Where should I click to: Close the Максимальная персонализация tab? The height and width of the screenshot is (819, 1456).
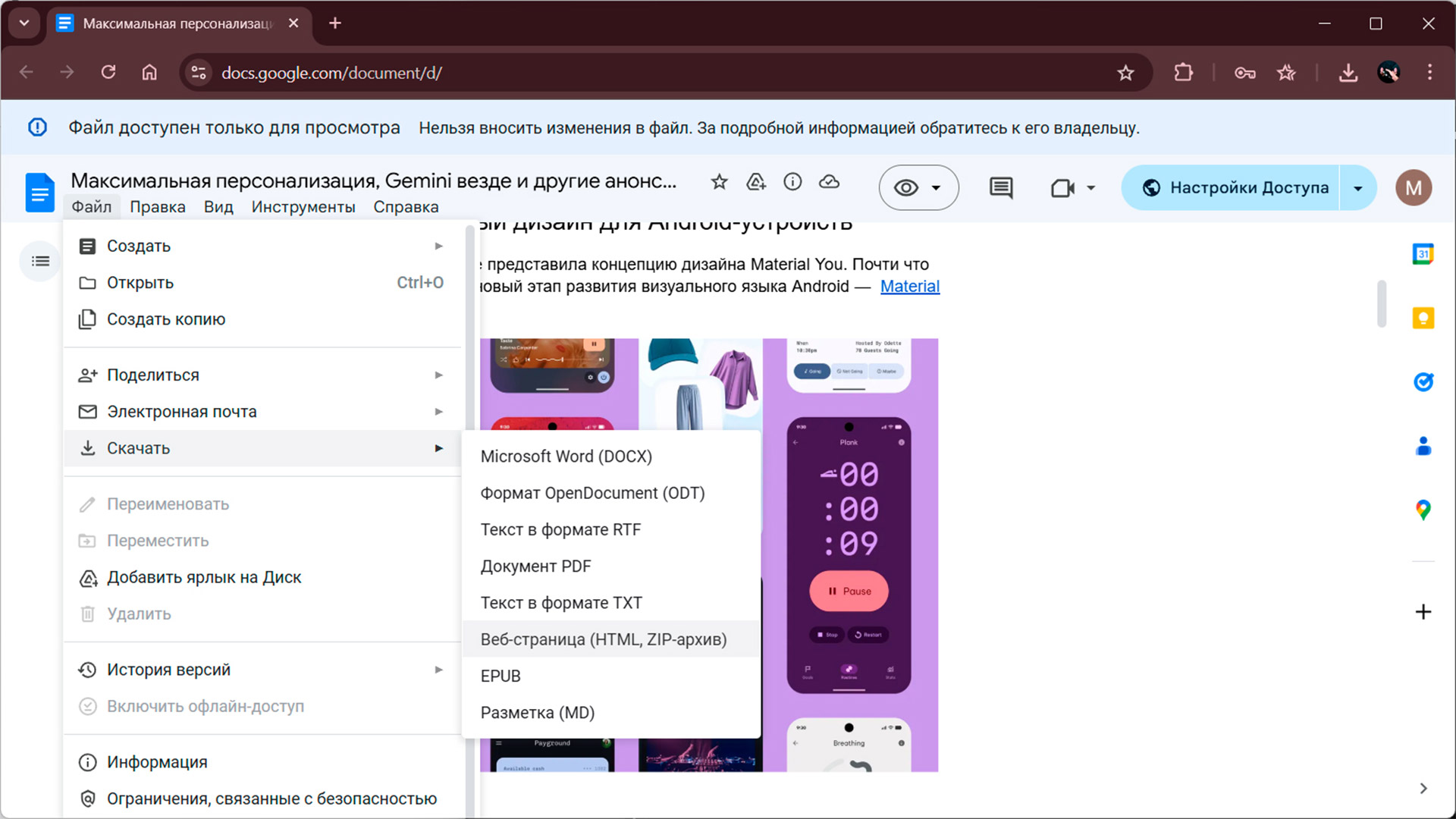coord(293,23)
